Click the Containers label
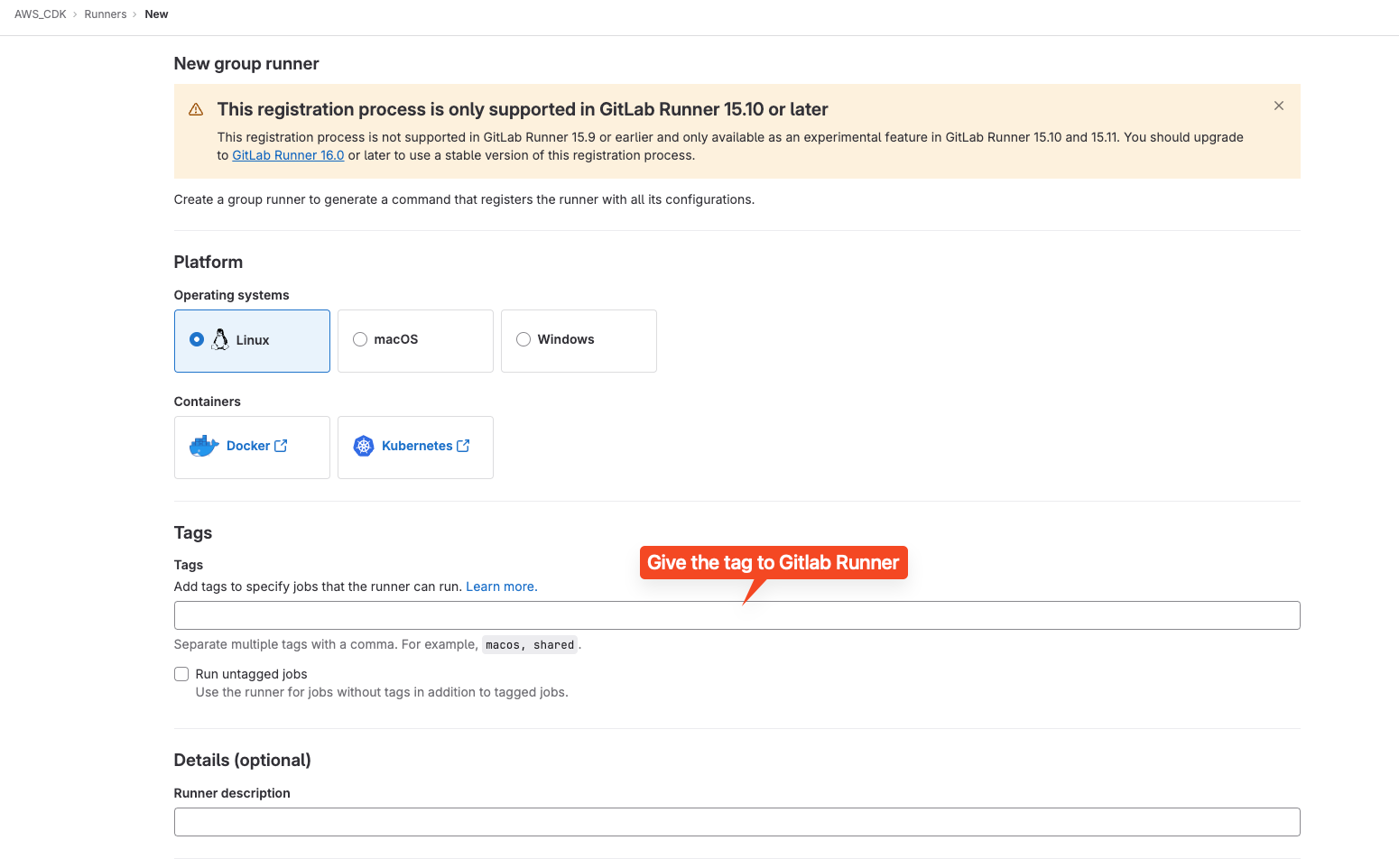 (208, 402)
